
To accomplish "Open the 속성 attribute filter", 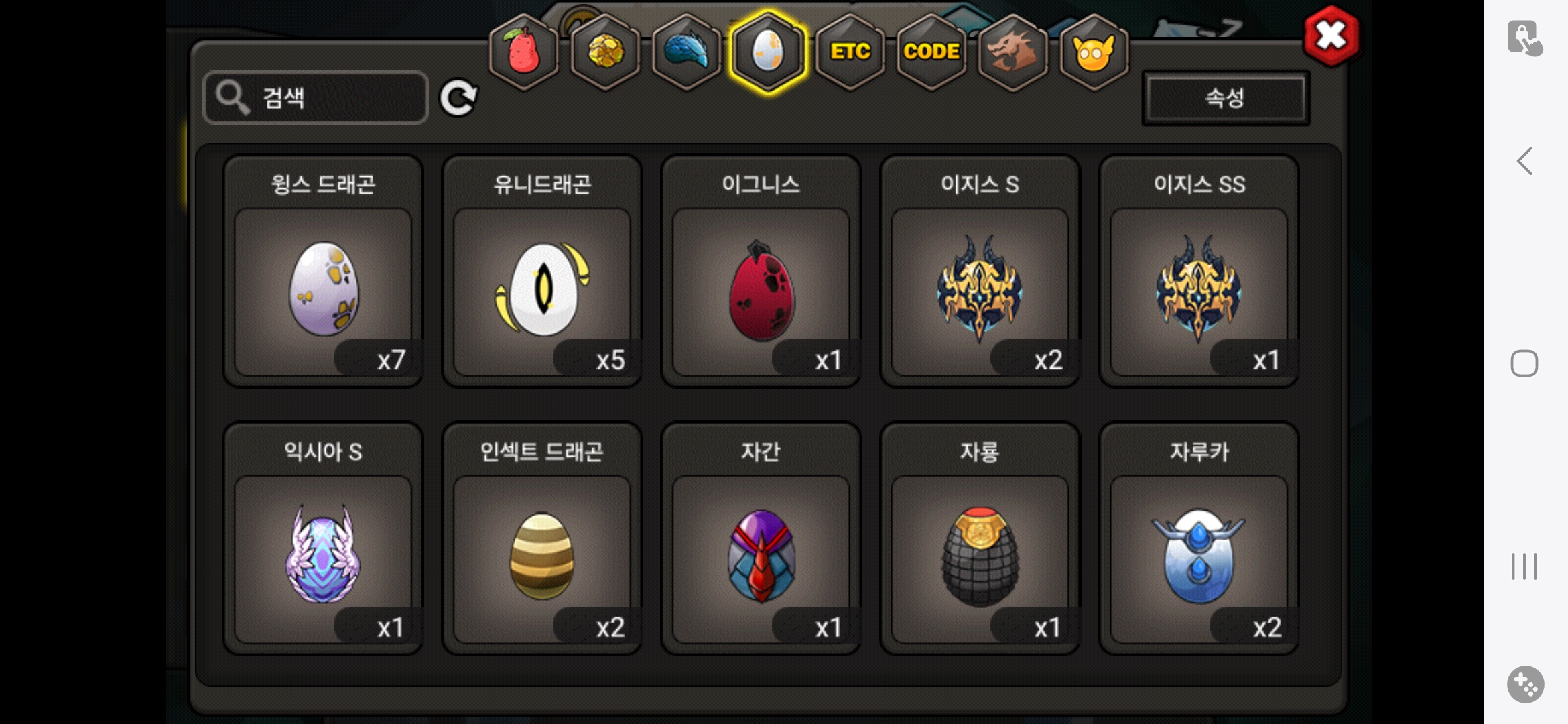I will coord(1226,99).
